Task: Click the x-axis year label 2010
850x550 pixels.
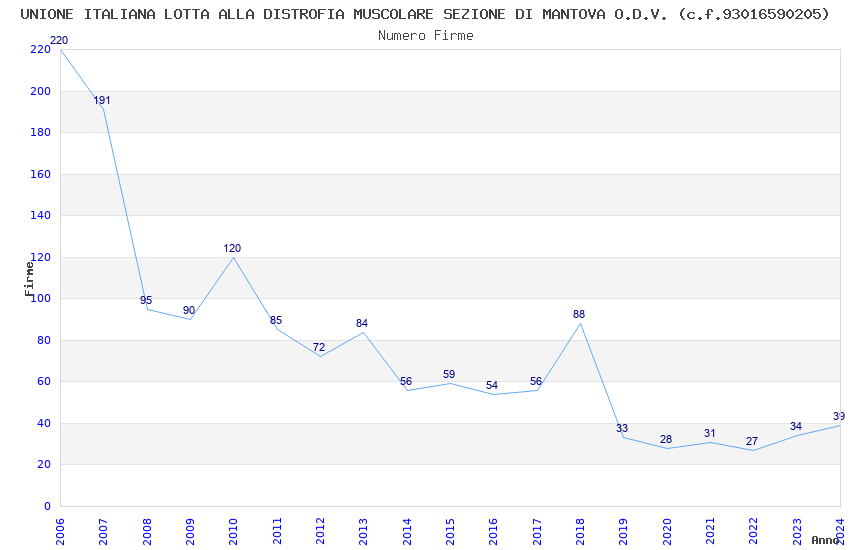Action: [x=234, y=531]
